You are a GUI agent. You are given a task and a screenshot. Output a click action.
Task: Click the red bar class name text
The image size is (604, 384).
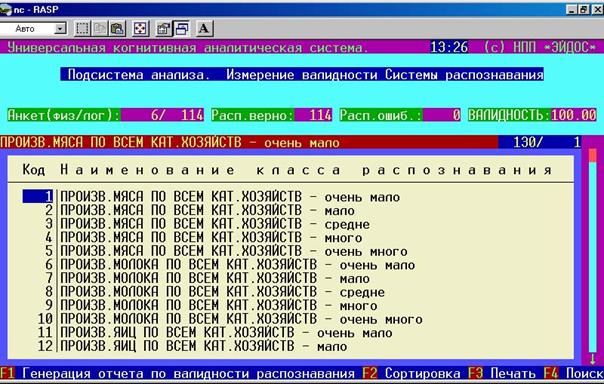170,143
